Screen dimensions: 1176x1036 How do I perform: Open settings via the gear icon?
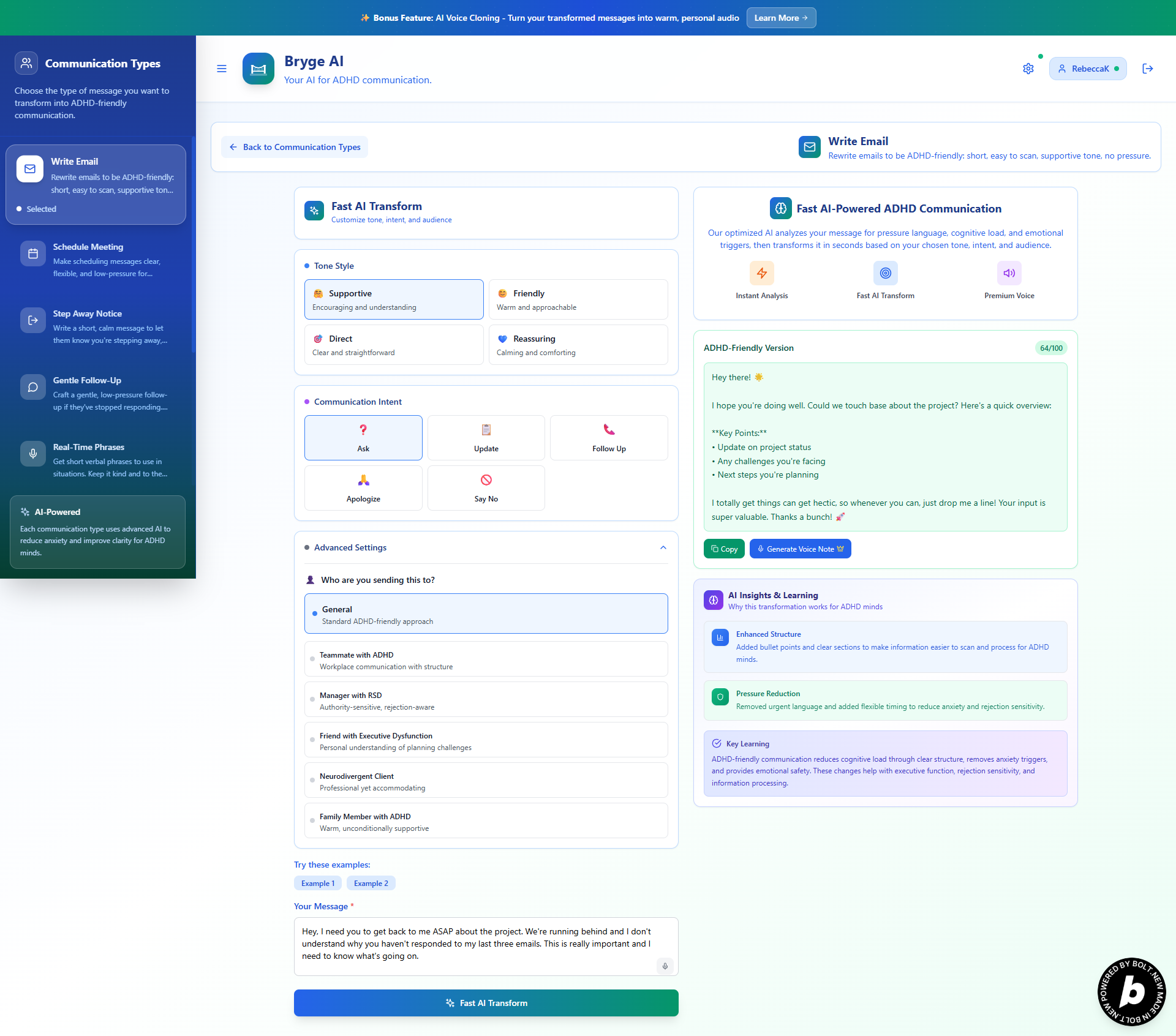click(1028, 69)
